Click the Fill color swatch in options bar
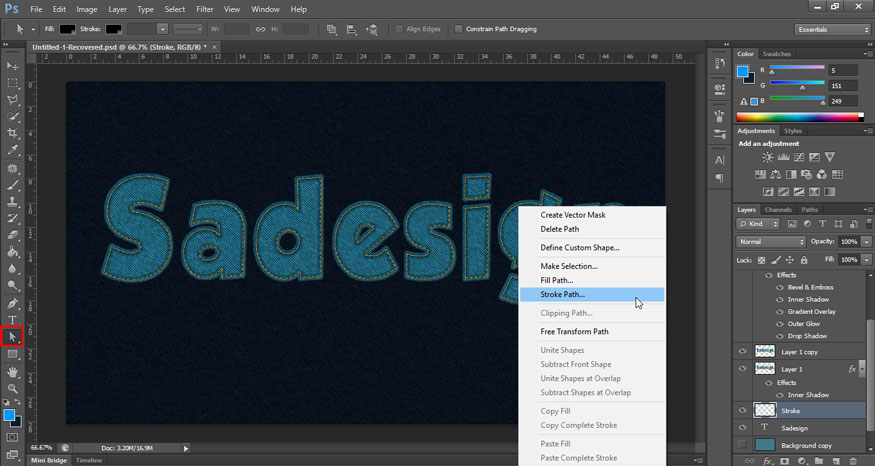The height and width of the screenshot is (466, 875). coord(68,29)
